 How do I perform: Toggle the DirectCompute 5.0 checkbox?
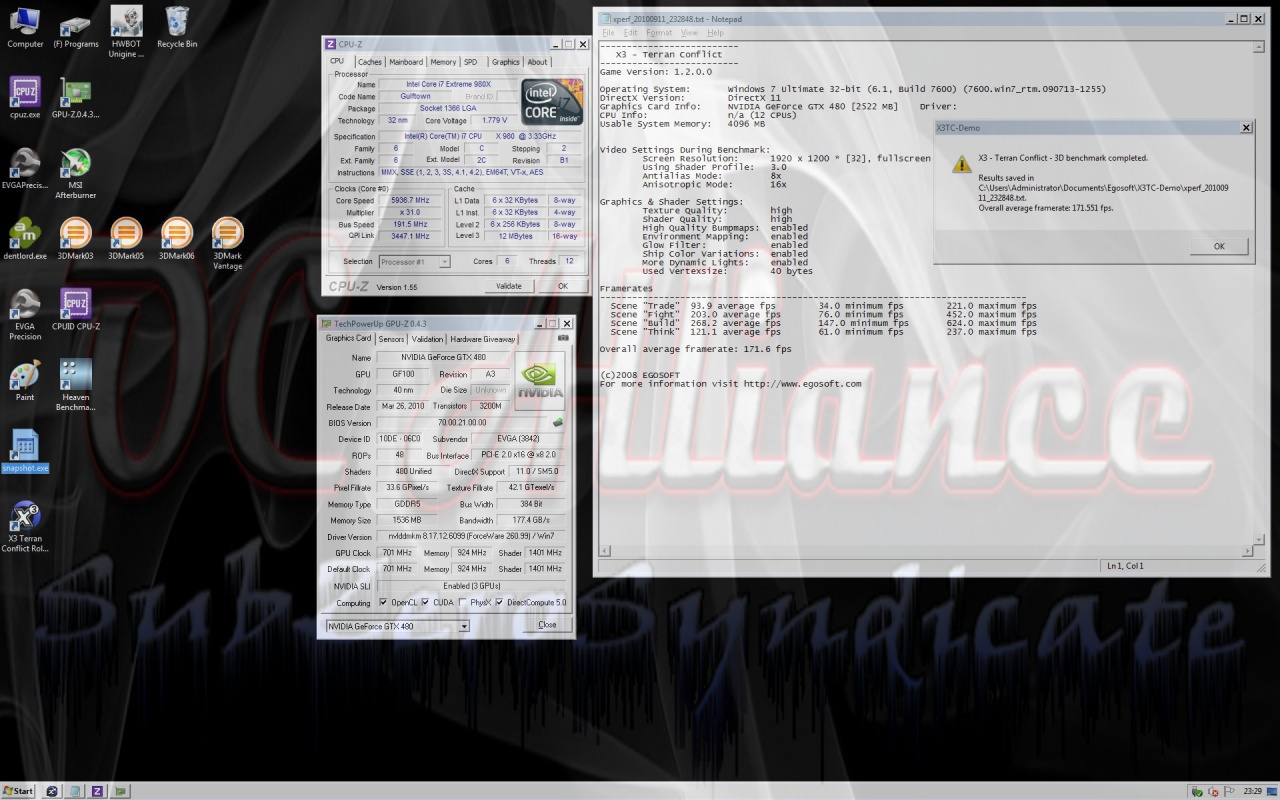(500, 603)
